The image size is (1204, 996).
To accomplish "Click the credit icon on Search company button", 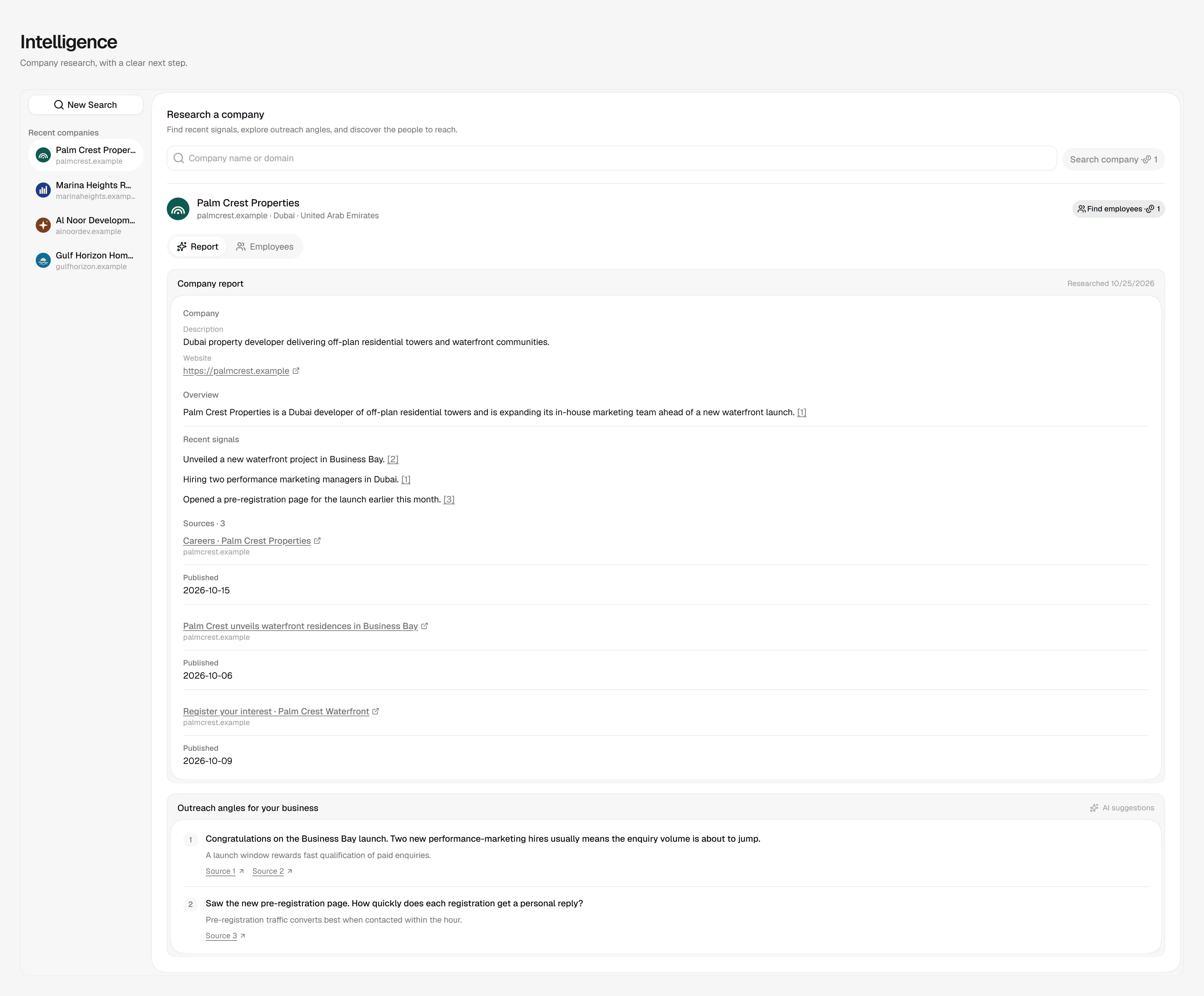I will coord(1147,159).
